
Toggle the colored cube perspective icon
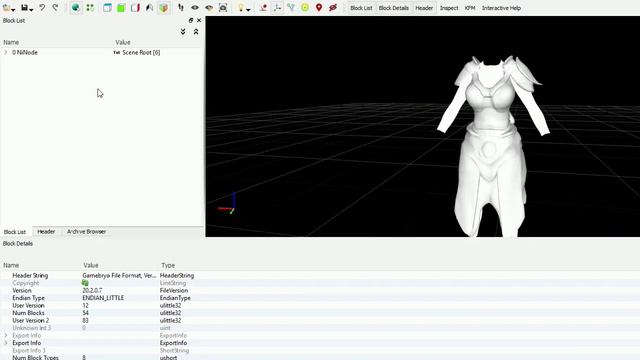point(164,8)
